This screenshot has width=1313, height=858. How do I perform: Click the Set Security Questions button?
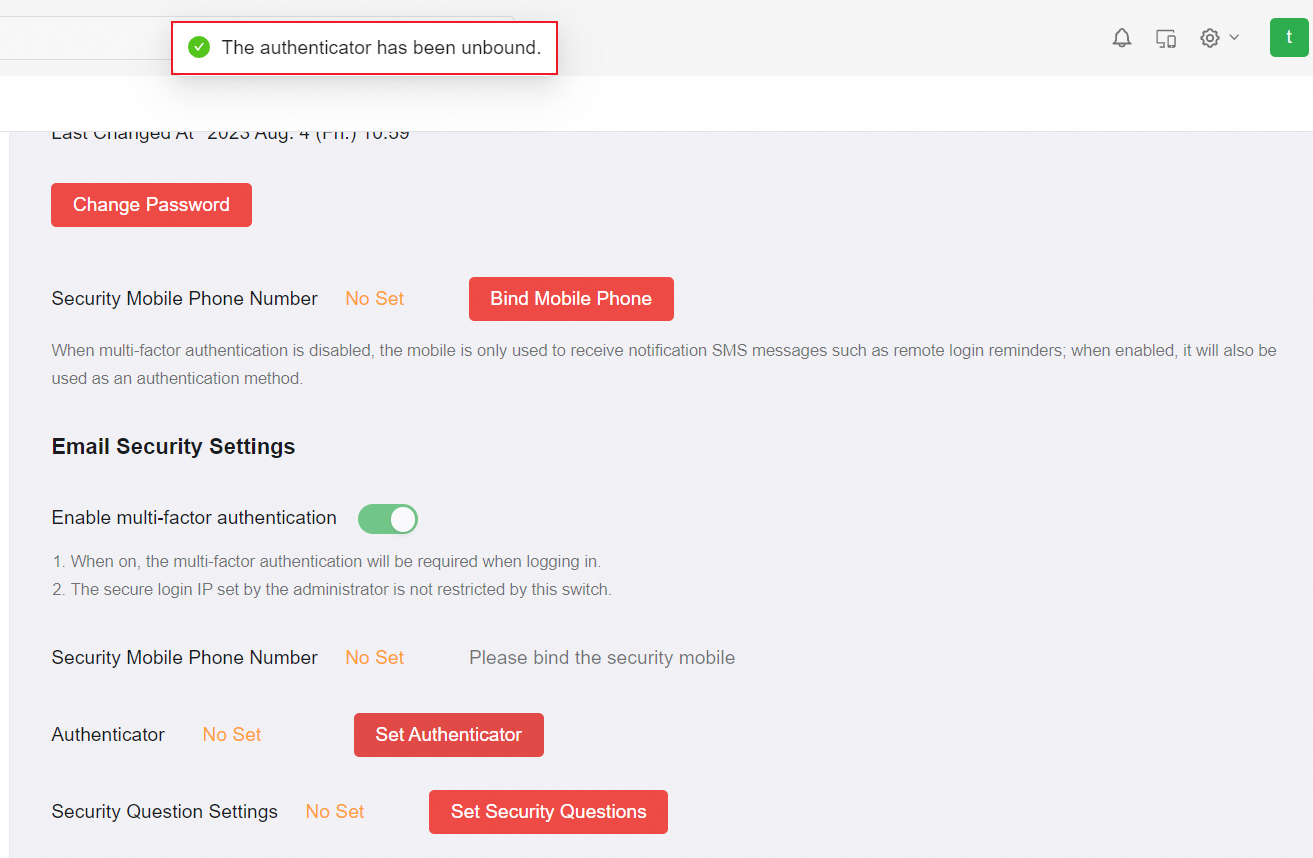pyautogui.click(x=548, y=812)
